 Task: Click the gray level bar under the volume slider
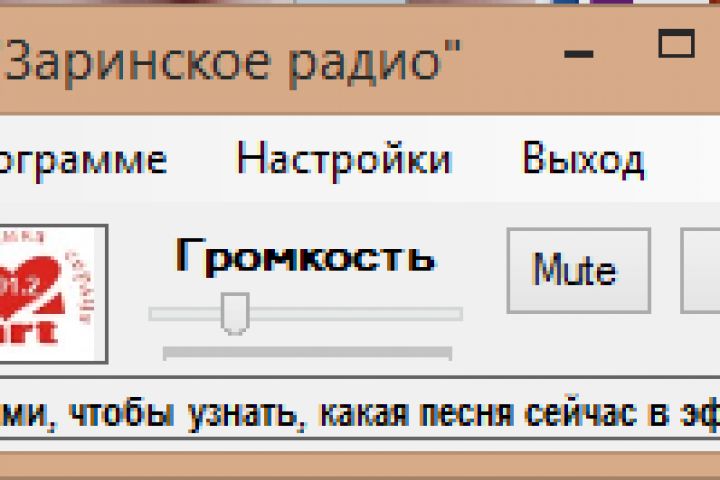click(x=308, y=353)
